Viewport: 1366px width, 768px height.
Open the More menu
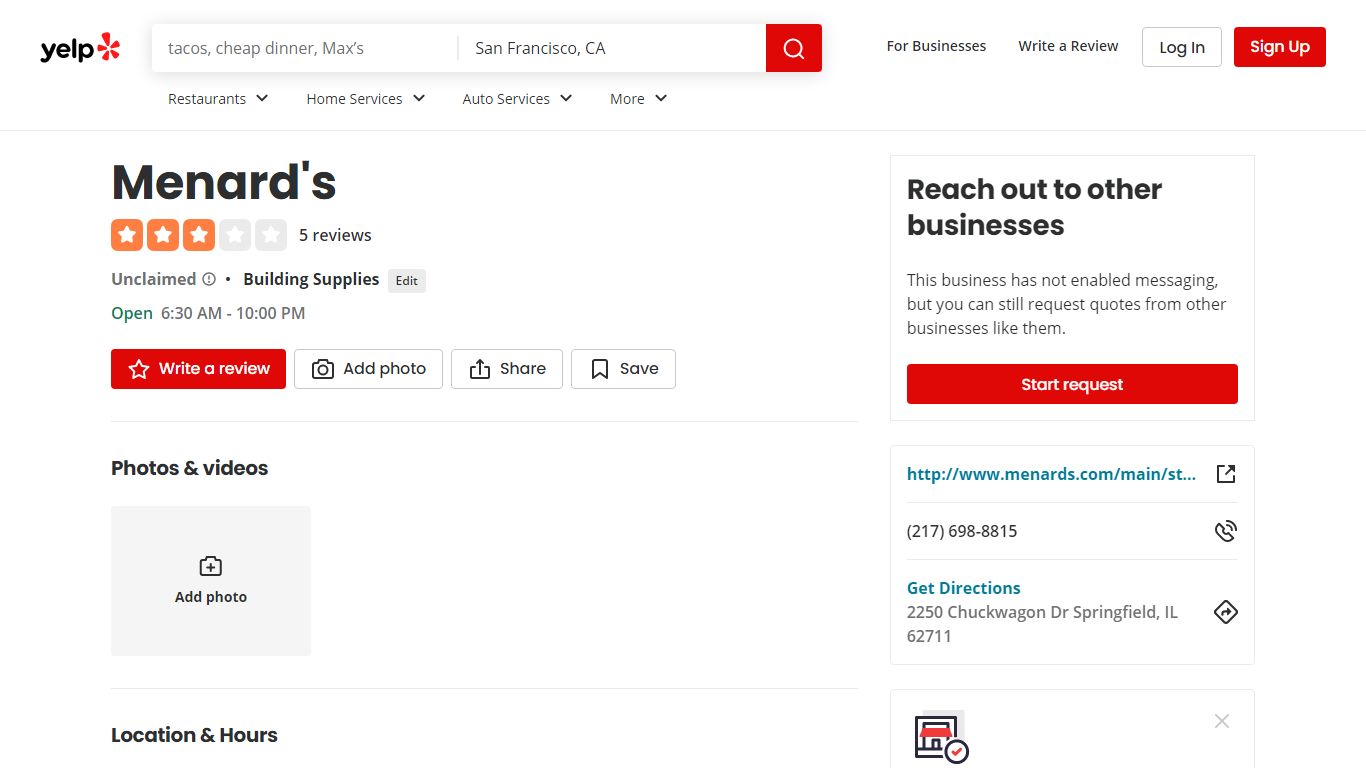638,99
